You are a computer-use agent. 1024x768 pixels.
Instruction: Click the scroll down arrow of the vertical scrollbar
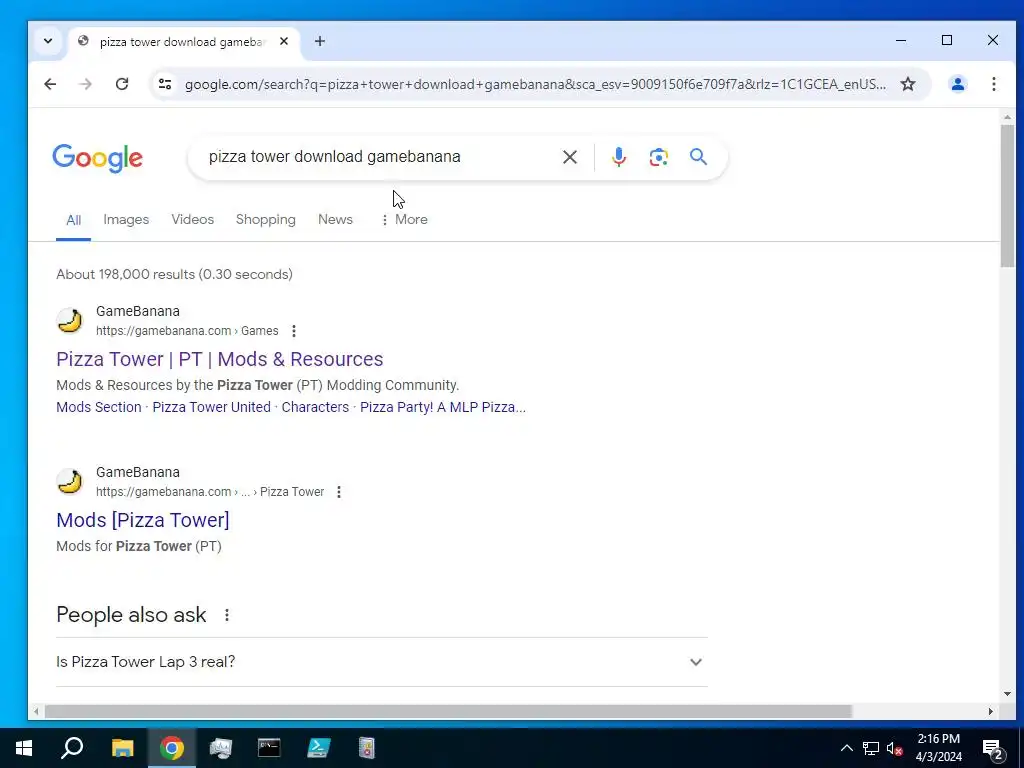[1007, 694]
